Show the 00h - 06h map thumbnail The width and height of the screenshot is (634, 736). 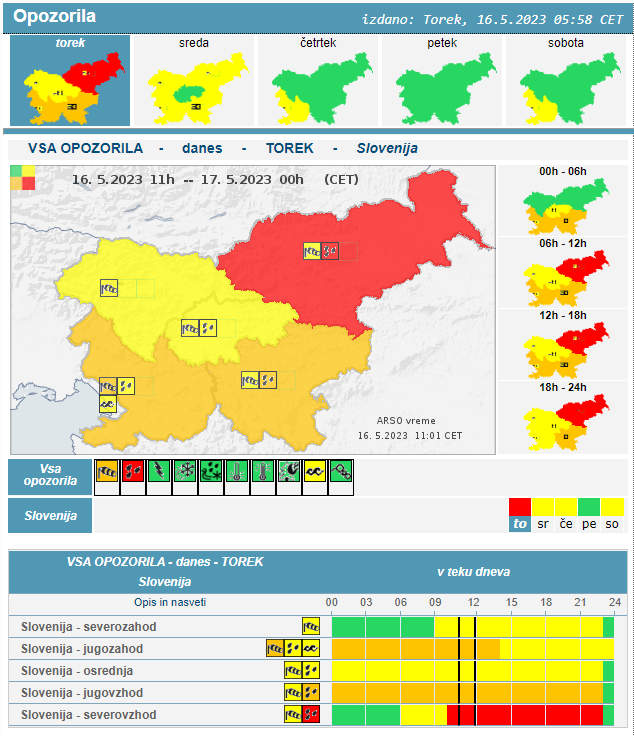click(563, 200)
